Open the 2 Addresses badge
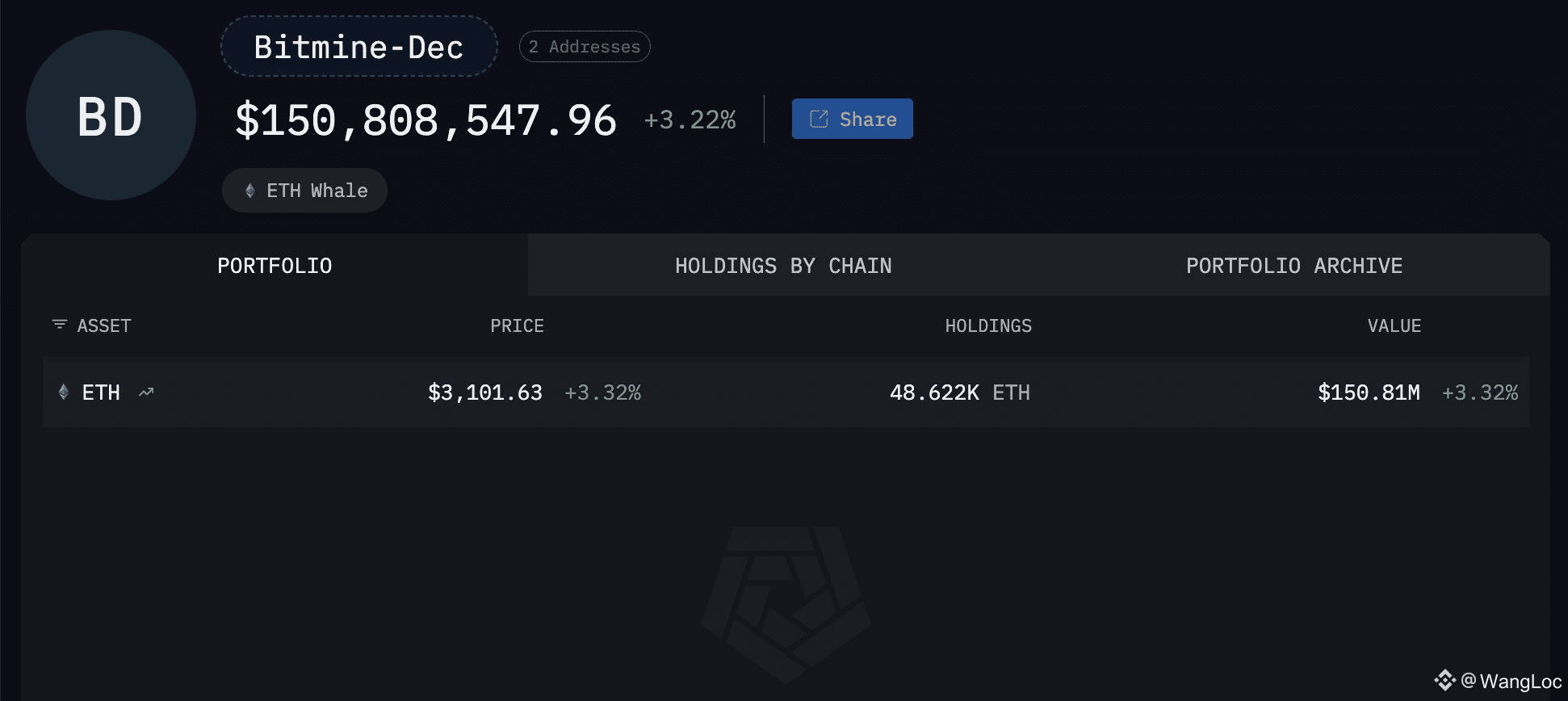 coord(585,47)
